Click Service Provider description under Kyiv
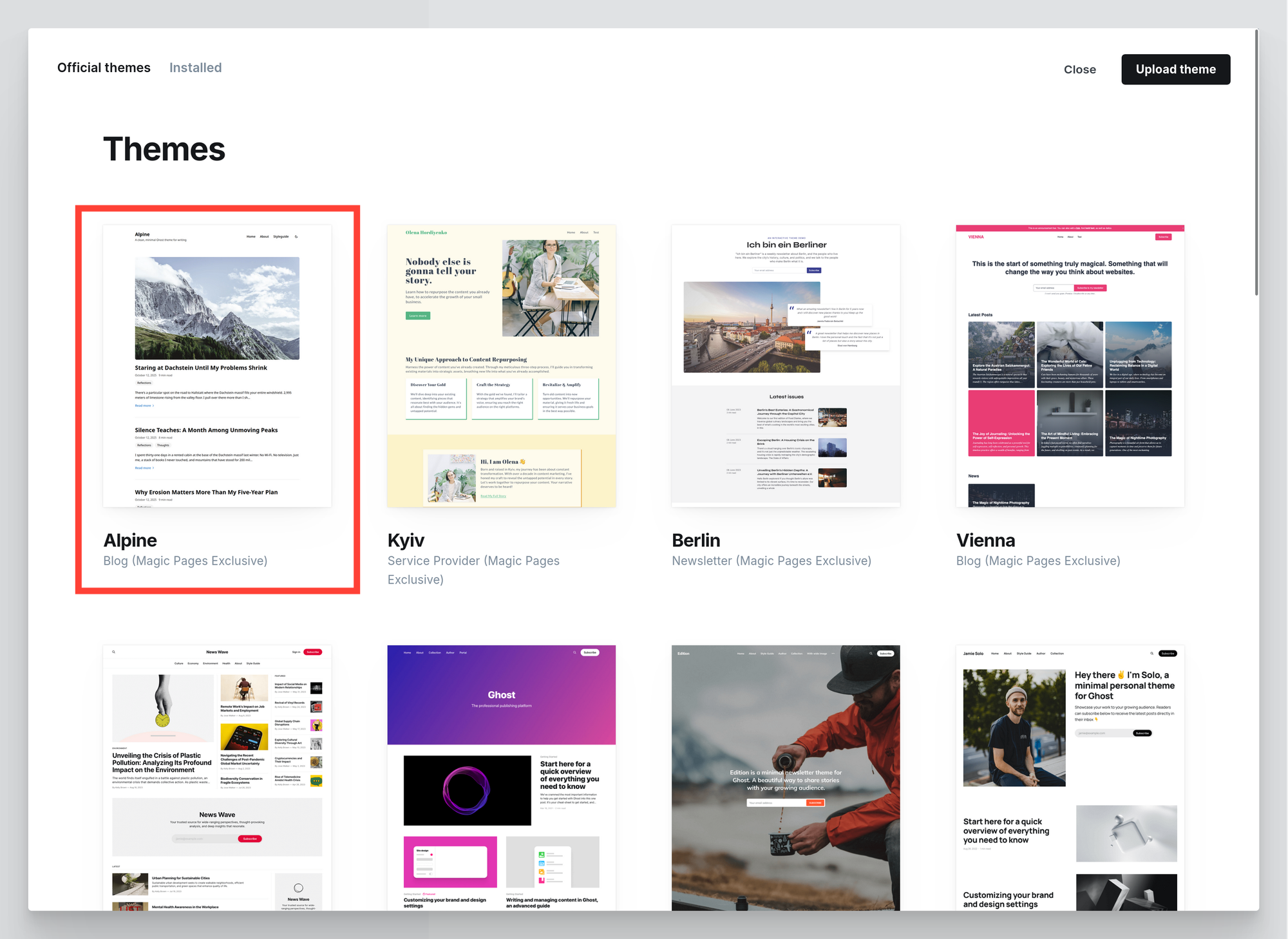The height and width of the screenshot is (939, 1288). pos(473,561)
